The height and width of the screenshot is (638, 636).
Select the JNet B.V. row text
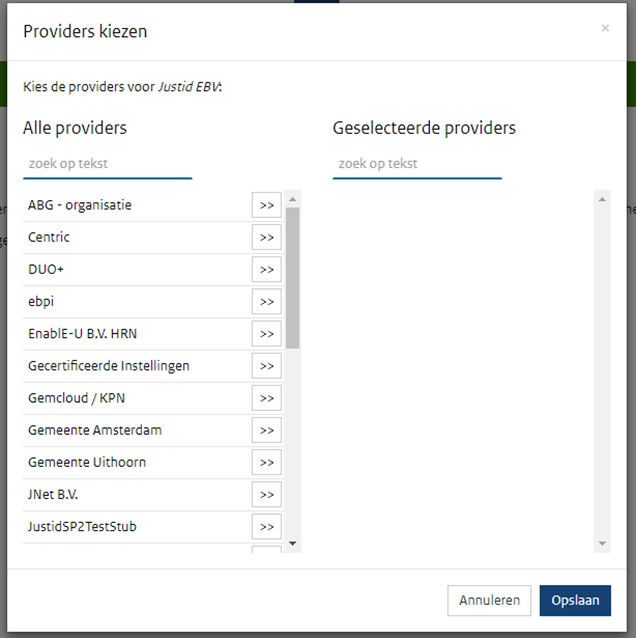point(53,494)
